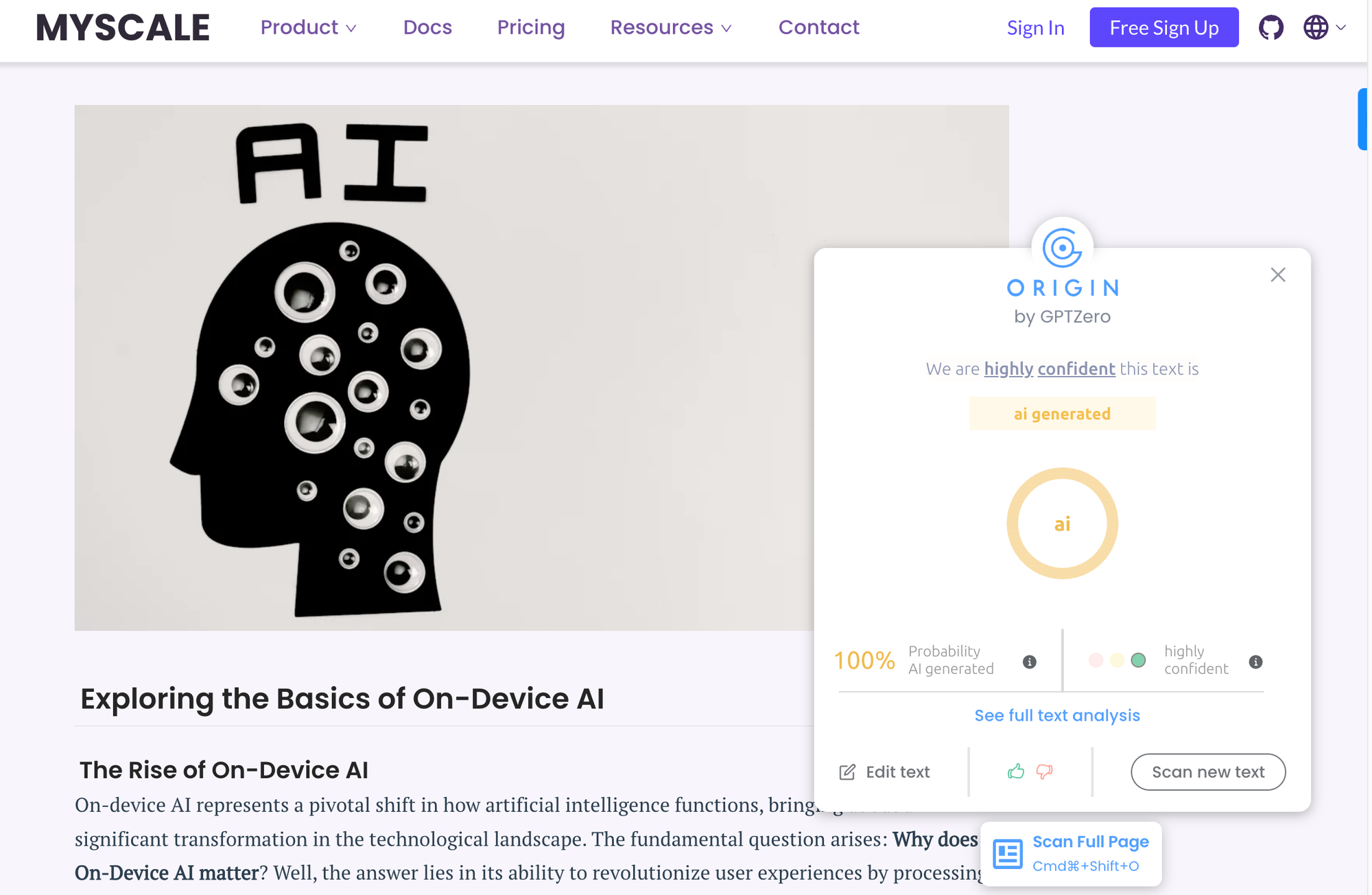Click the thumbs up feedback icon
Viewport: 1372px width, 895px height.
coord(1016,771)
